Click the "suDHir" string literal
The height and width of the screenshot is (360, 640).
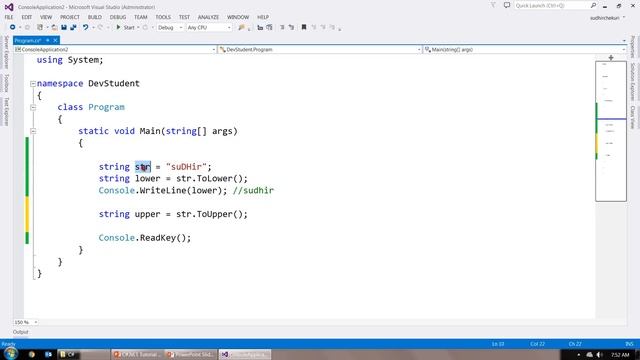click(187, 167)
